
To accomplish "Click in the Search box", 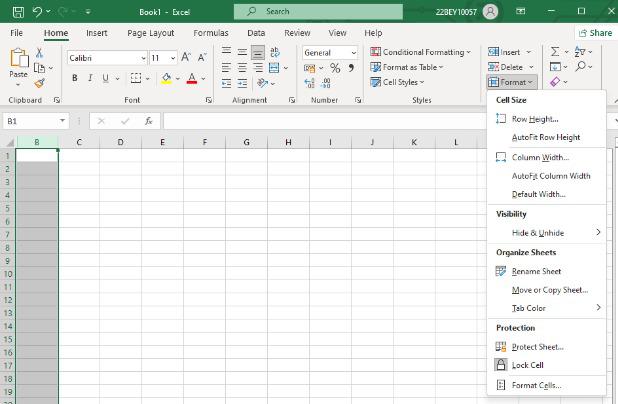I will 318,11.
